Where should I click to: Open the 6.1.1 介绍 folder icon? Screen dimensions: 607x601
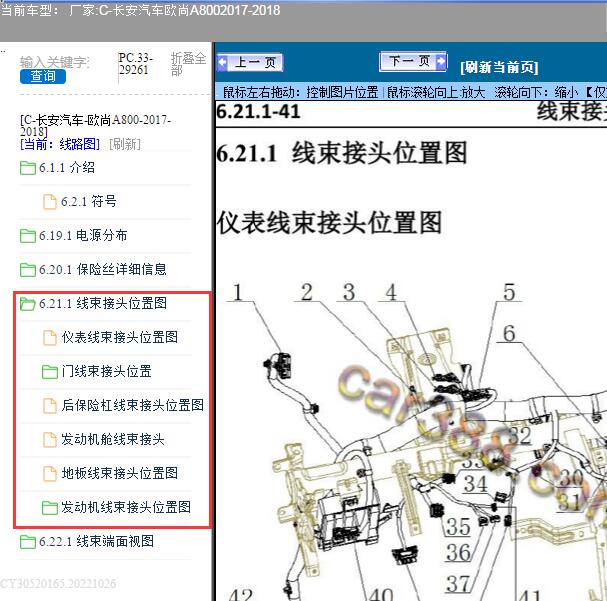point(27,168)
